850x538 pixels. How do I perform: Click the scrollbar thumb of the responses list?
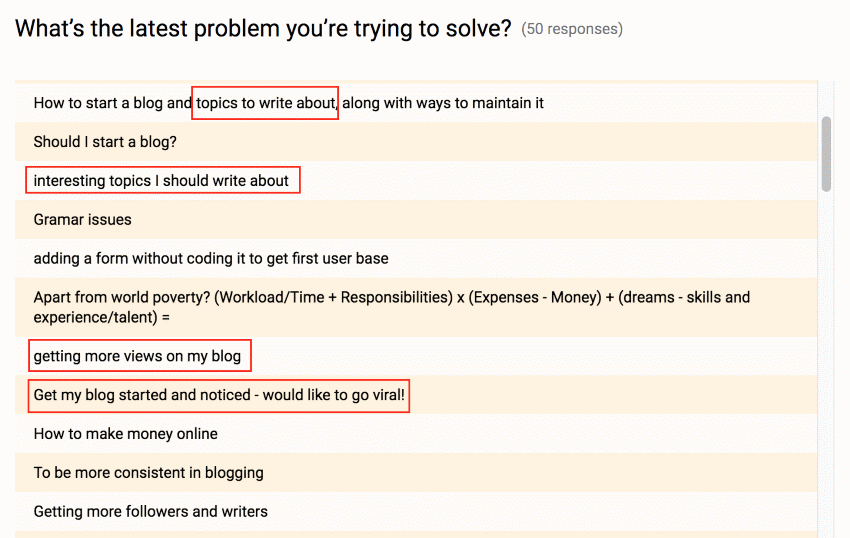tap(826, 154)
